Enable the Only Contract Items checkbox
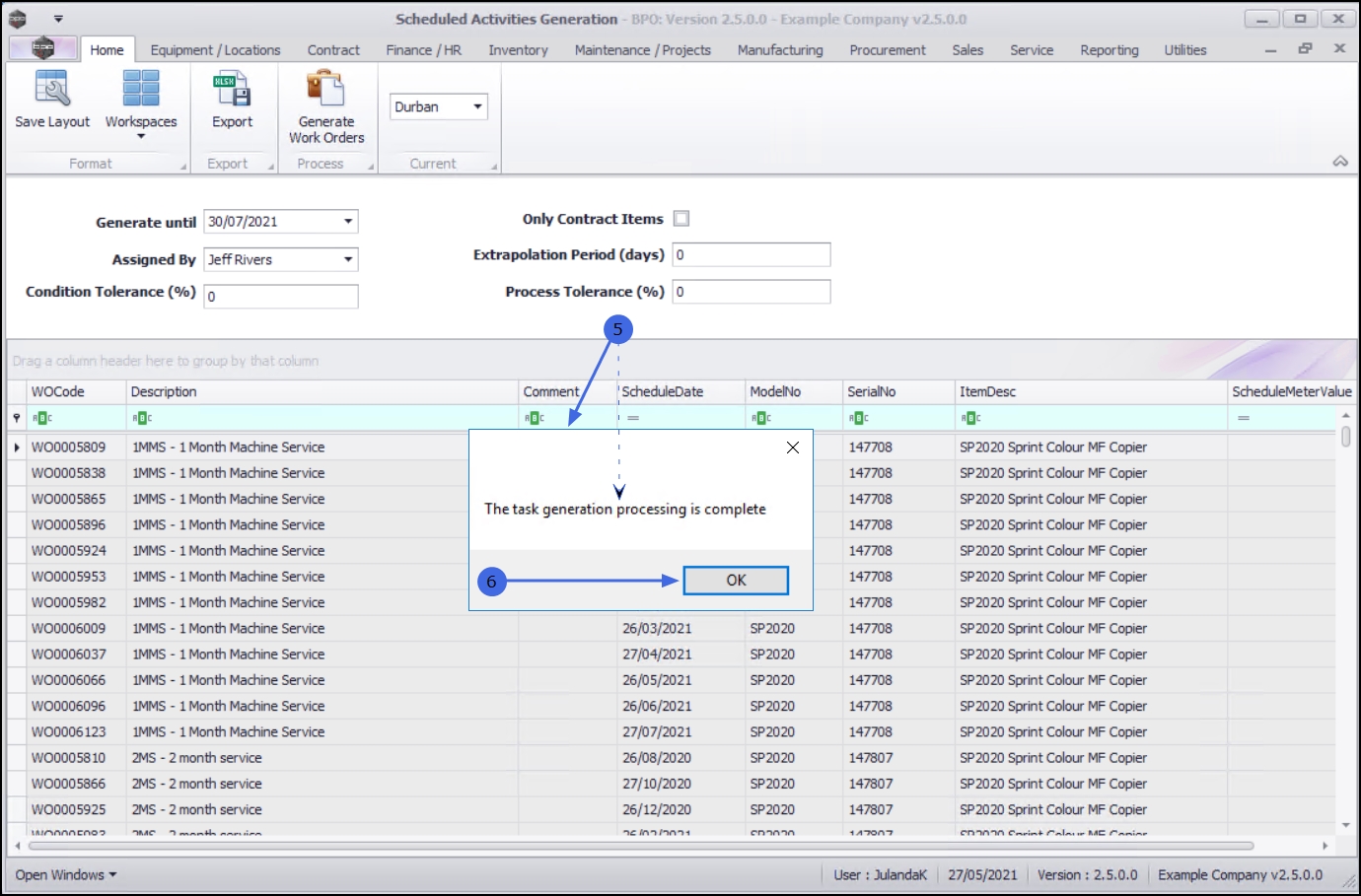The image size is (1361, 896). [x=681, y=219]
